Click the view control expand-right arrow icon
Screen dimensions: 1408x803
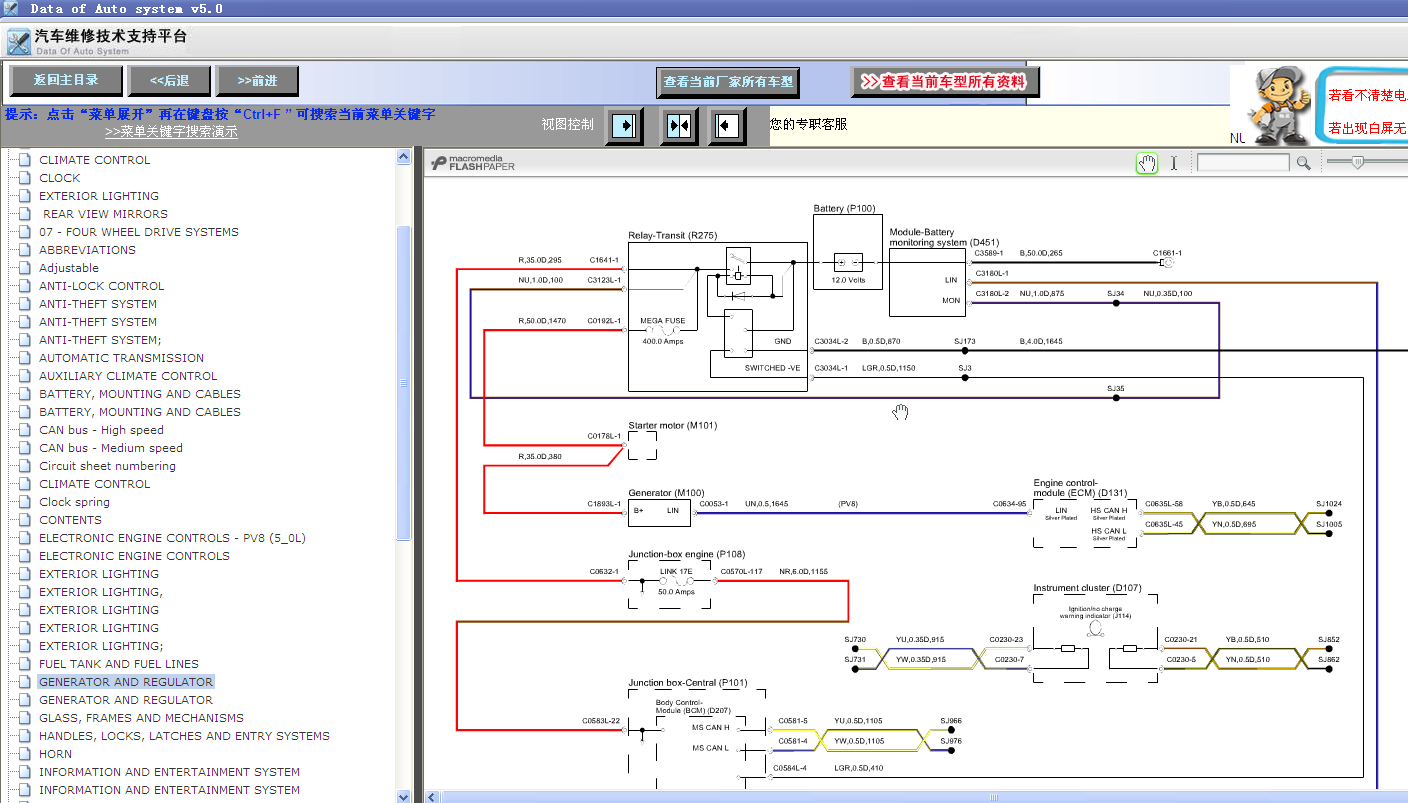[624, 126]
